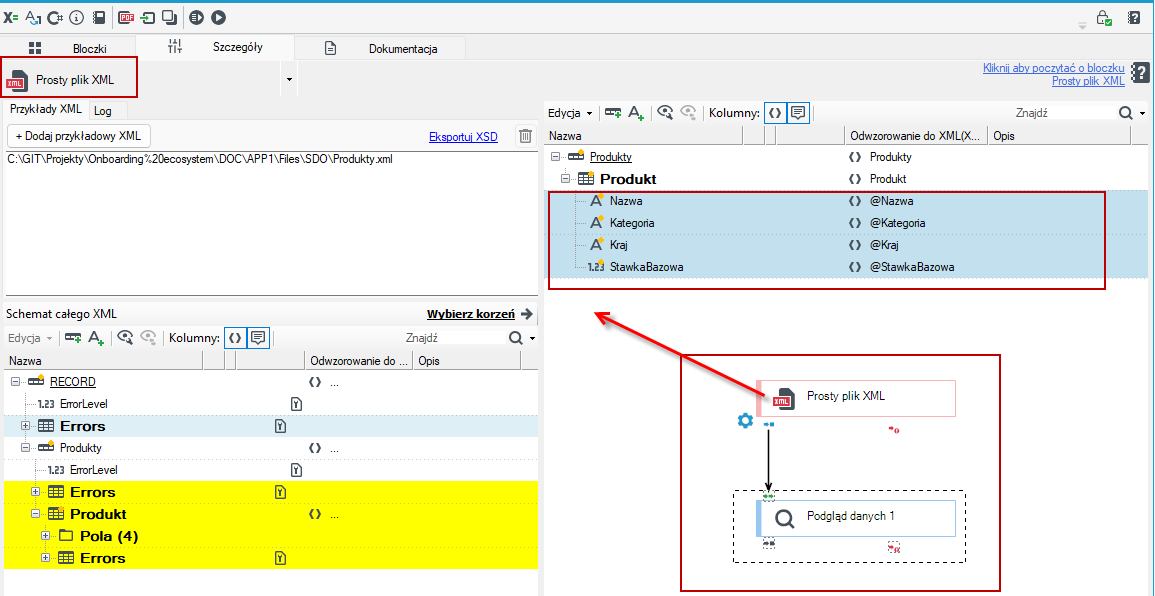Click the add text field icon in right panel toolbar
Viewport: 1155px width, 596px height.
click(636, 113)
